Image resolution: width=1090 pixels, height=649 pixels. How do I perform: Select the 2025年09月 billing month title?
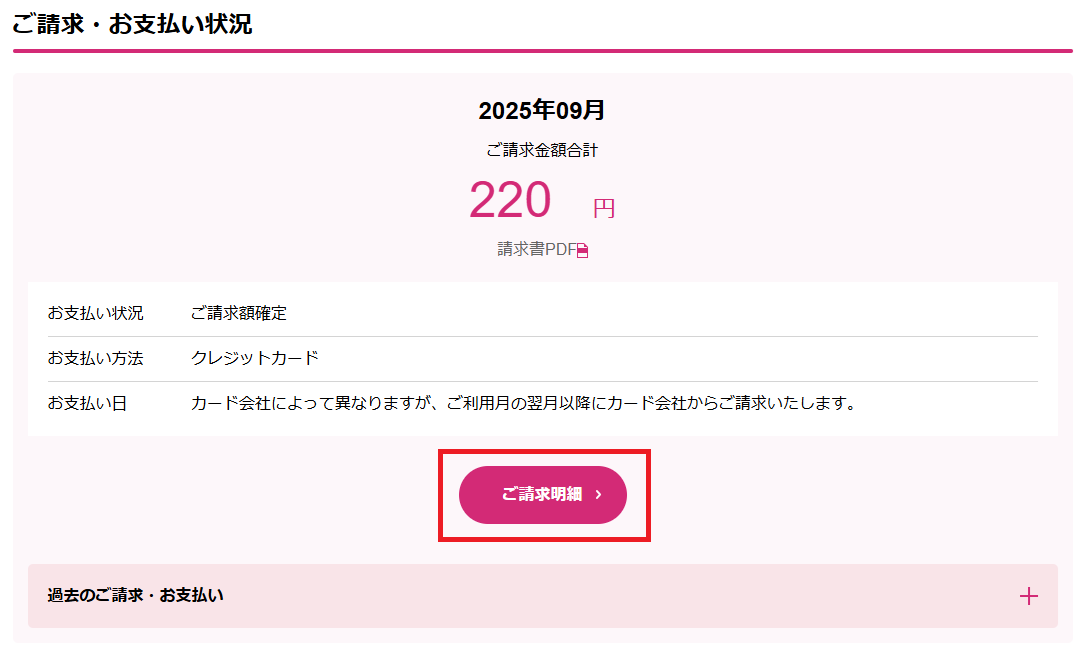tap(541, 110)
